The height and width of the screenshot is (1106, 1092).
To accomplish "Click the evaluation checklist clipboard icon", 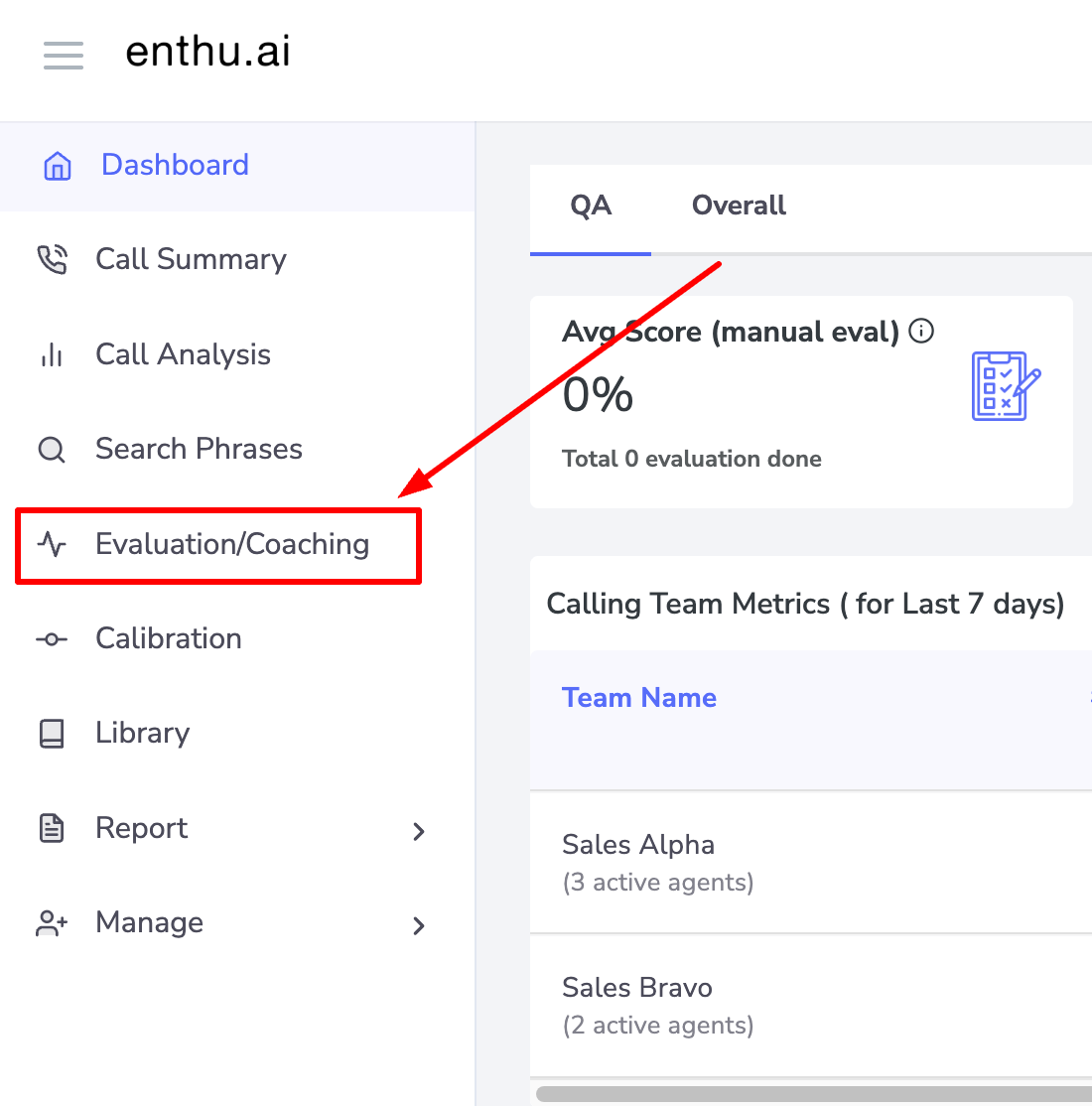I will click(x=1006, y=386).
